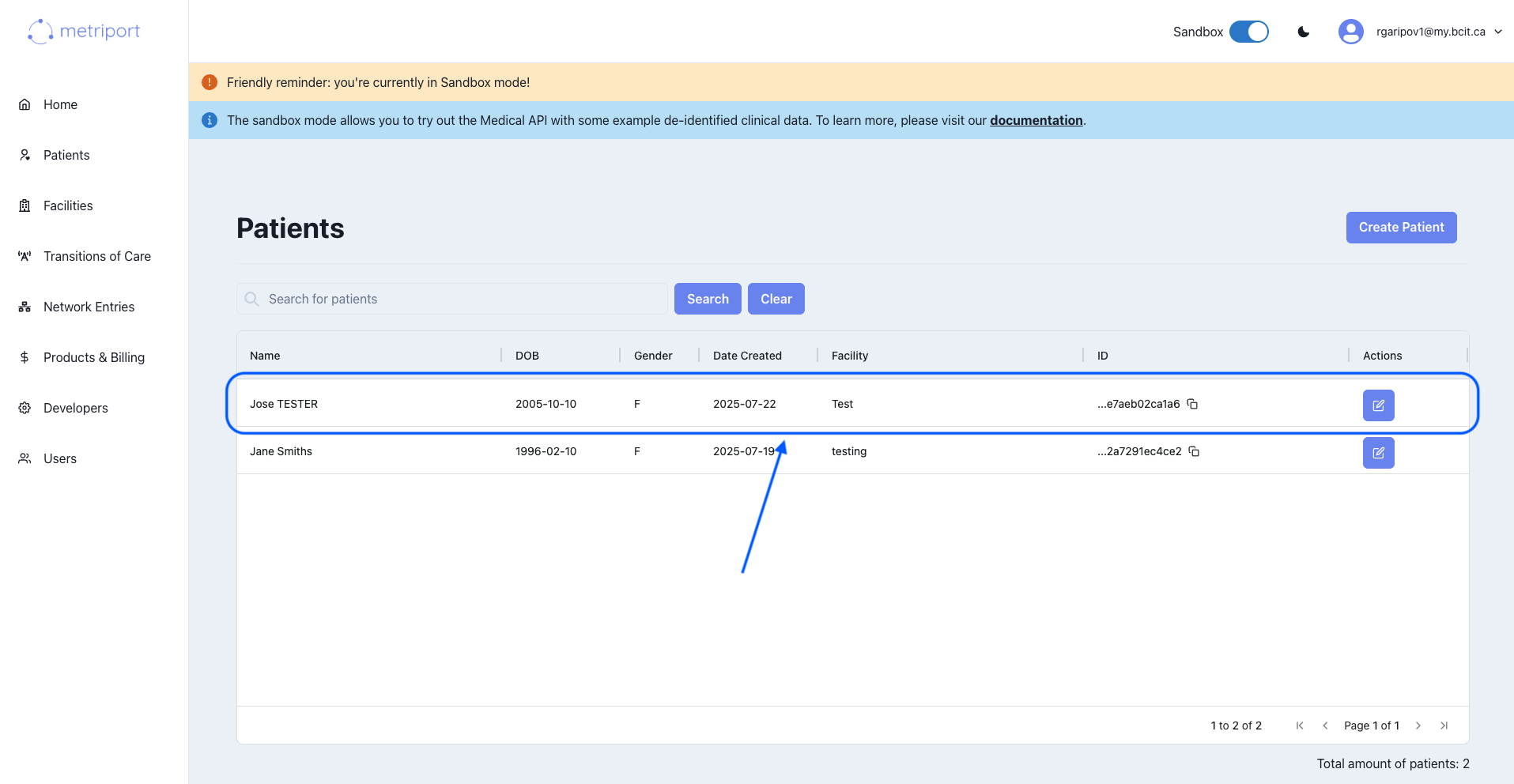This screenshot has height=784, width=1514.
Task: Enable dark mode with the moon icon
Action: [1302, 32]
